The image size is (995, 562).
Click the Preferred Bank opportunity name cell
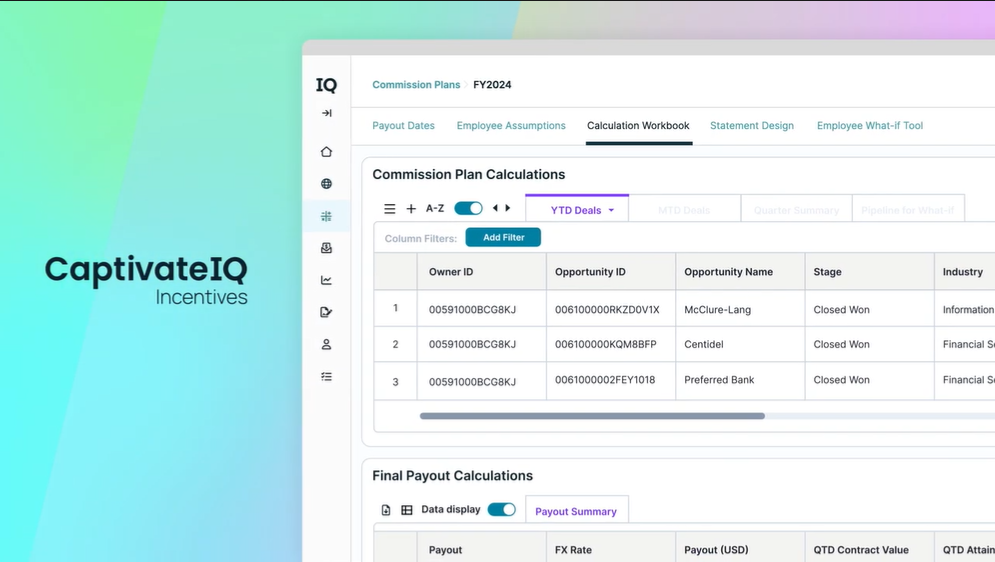pyautogui.click(x=741, y=381)
